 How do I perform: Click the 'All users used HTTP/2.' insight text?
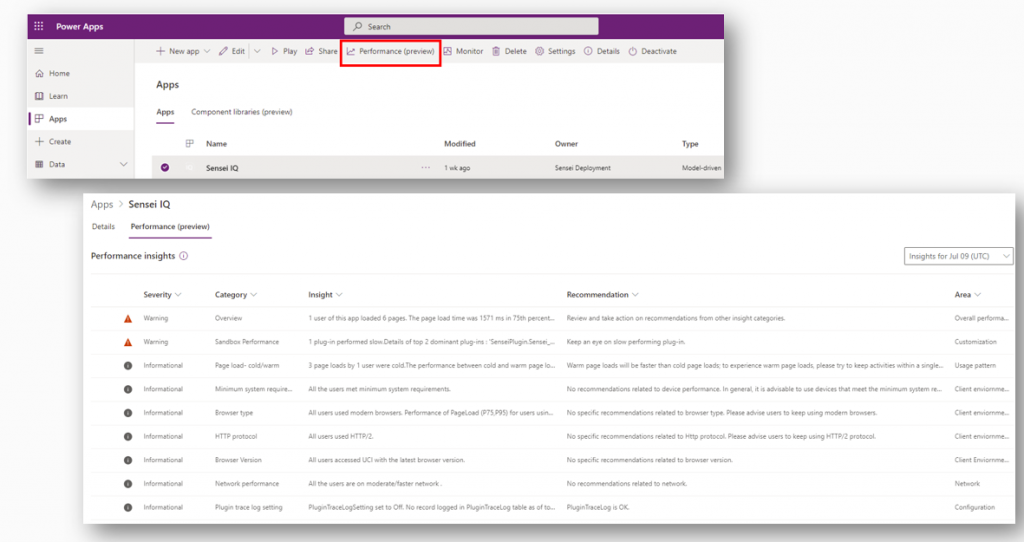click(x=341, y=436)
